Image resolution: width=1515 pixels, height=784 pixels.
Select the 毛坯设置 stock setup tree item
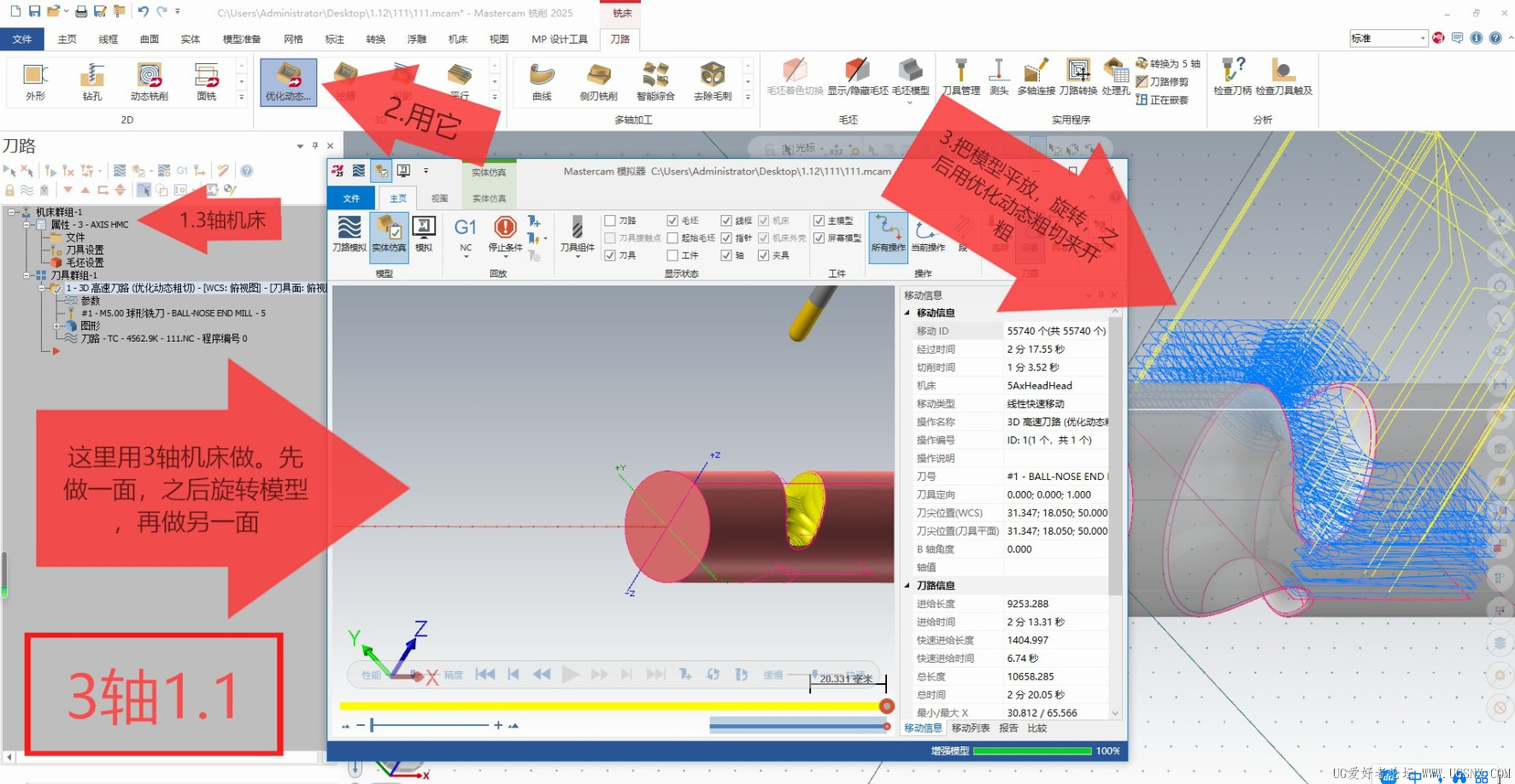click(x=78, y=262)
